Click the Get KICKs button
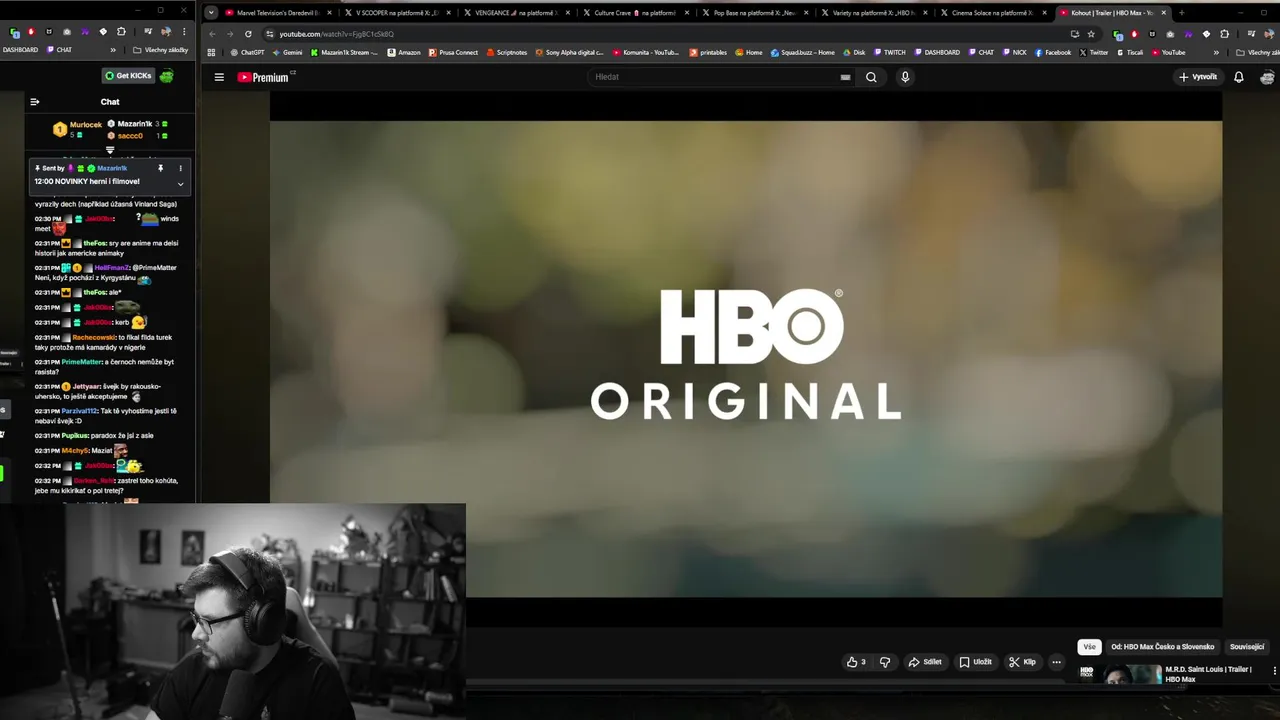This screenshot has width=1280, height=720. (x=128, y=76)
